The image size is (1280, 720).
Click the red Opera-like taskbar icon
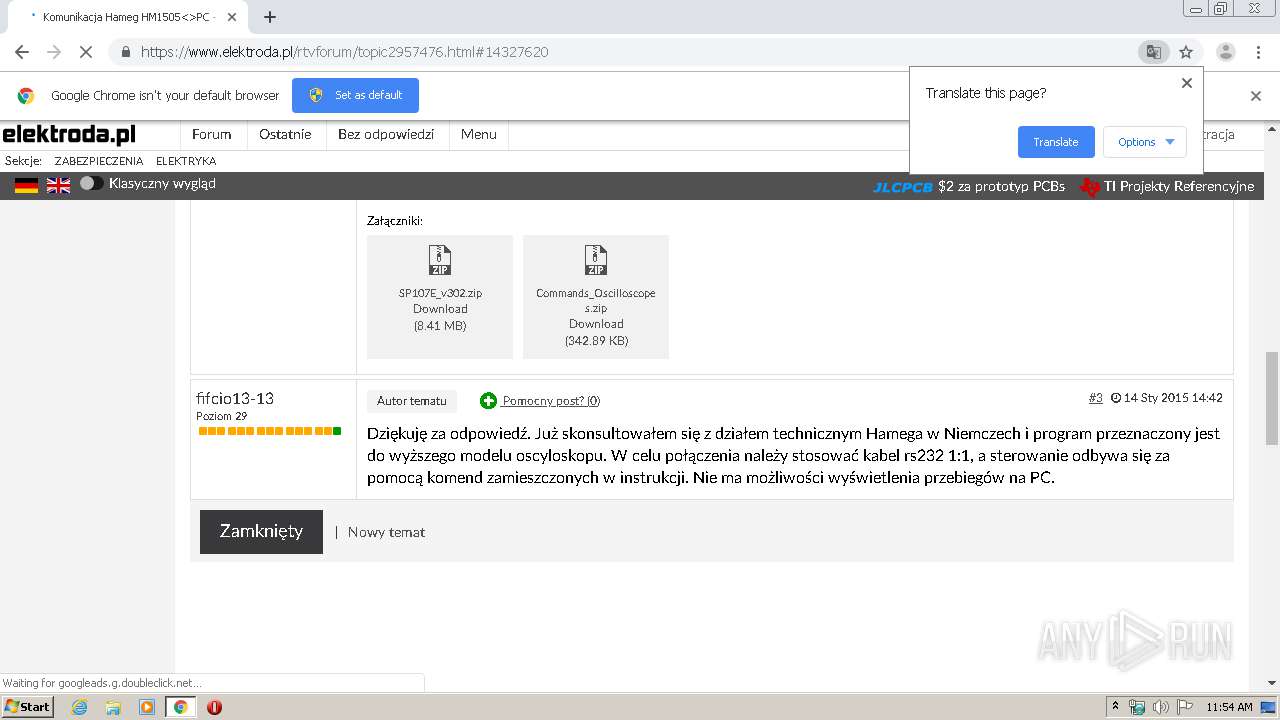[214, 707]
